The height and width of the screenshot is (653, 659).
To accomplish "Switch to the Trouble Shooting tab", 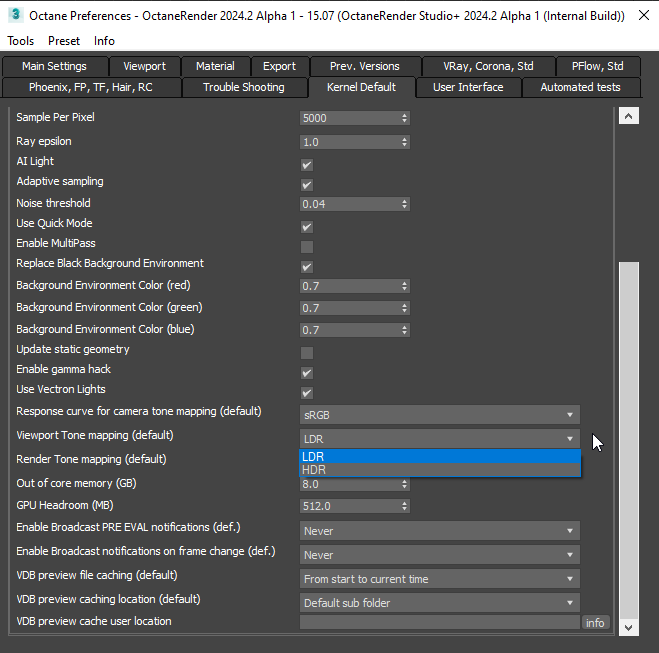I will [x=243, y=87].
